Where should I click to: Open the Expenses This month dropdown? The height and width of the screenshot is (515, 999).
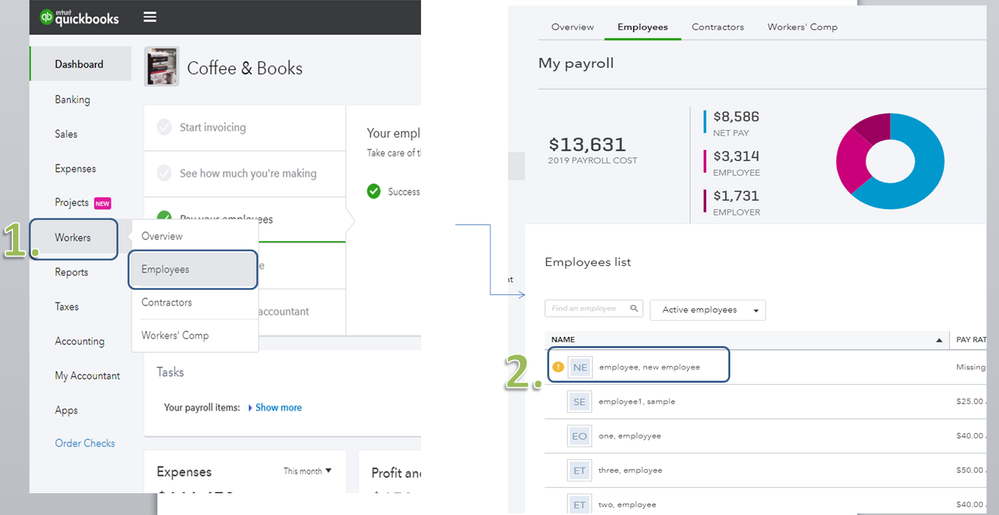tap(307, 470)
